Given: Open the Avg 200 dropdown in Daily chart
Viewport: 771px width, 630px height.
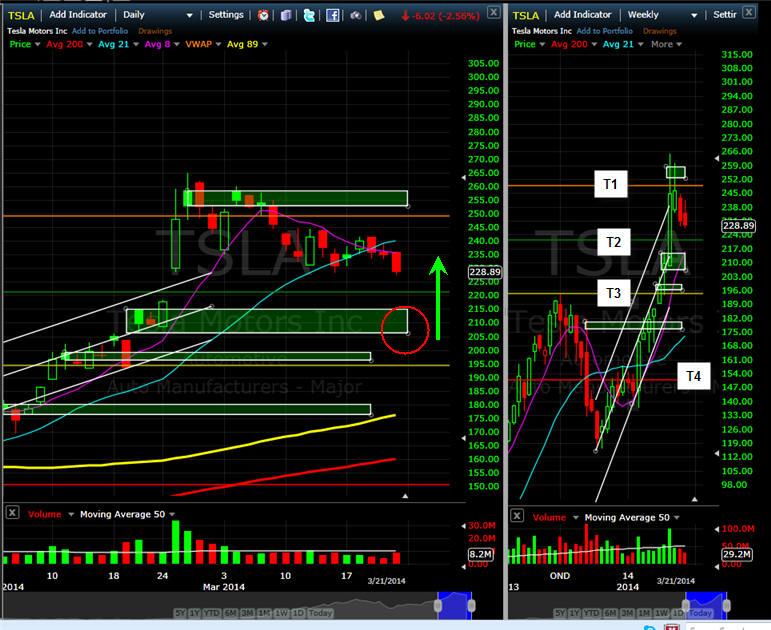Looking at the screenshot, I should coord(89,44).
